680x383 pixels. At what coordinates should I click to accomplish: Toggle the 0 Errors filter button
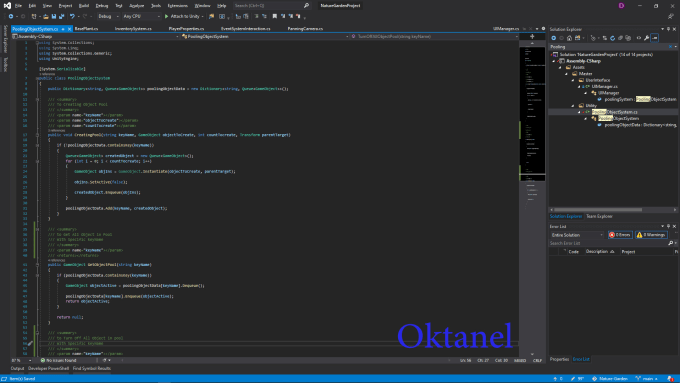620,235
